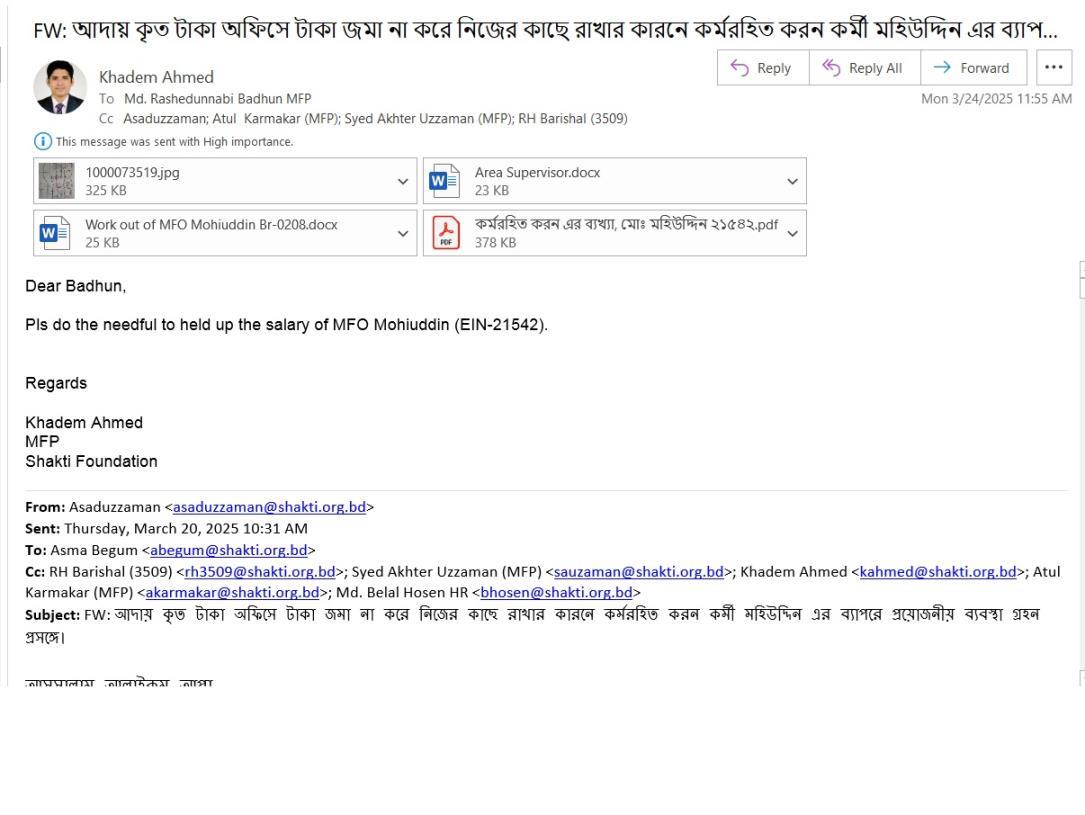The image size is (1085, 815).
Task: Click the Reply button
Action: click(x=763, y=68)
